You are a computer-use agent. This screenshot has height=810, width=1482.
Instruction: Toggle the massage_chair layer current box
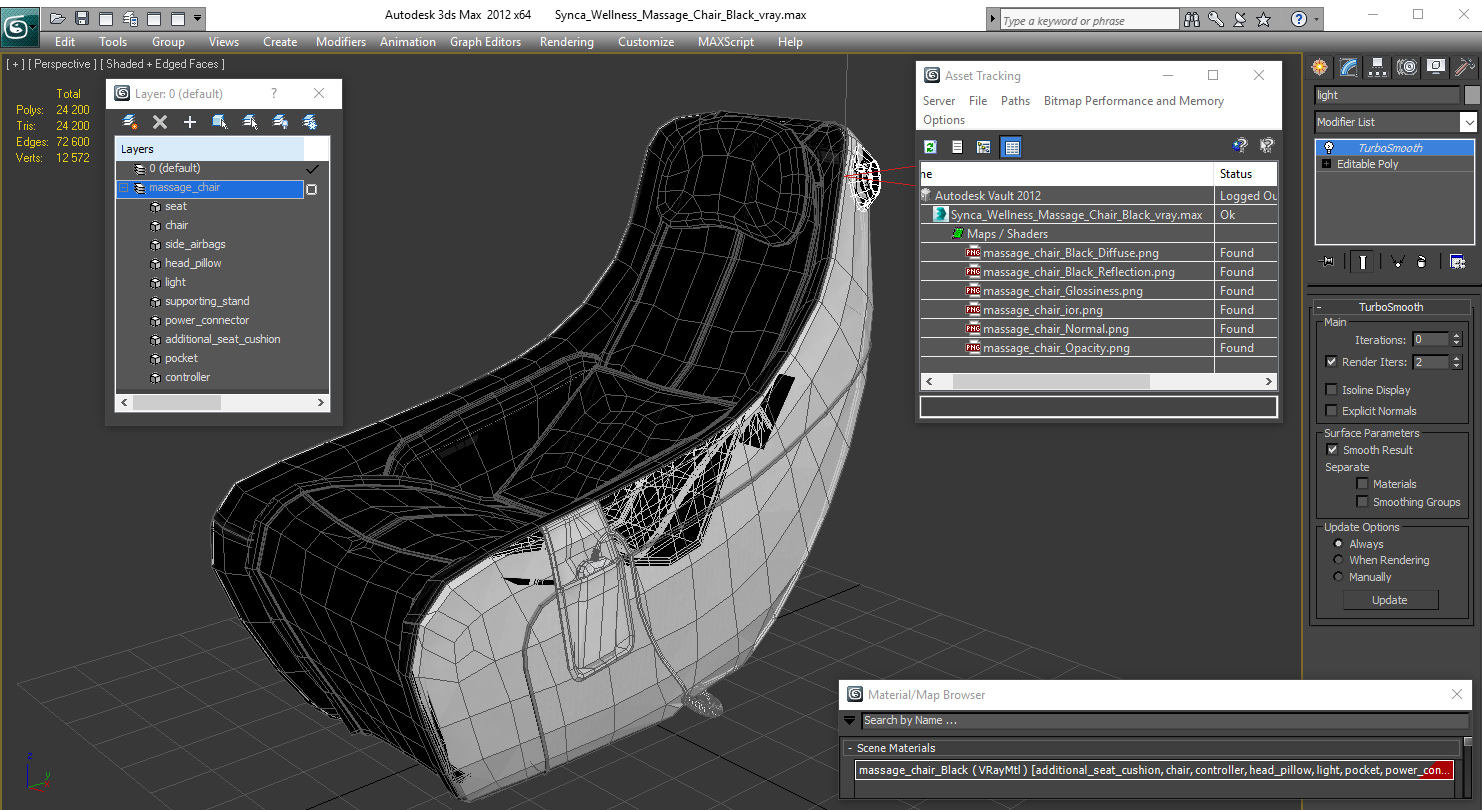click(311, 189)
